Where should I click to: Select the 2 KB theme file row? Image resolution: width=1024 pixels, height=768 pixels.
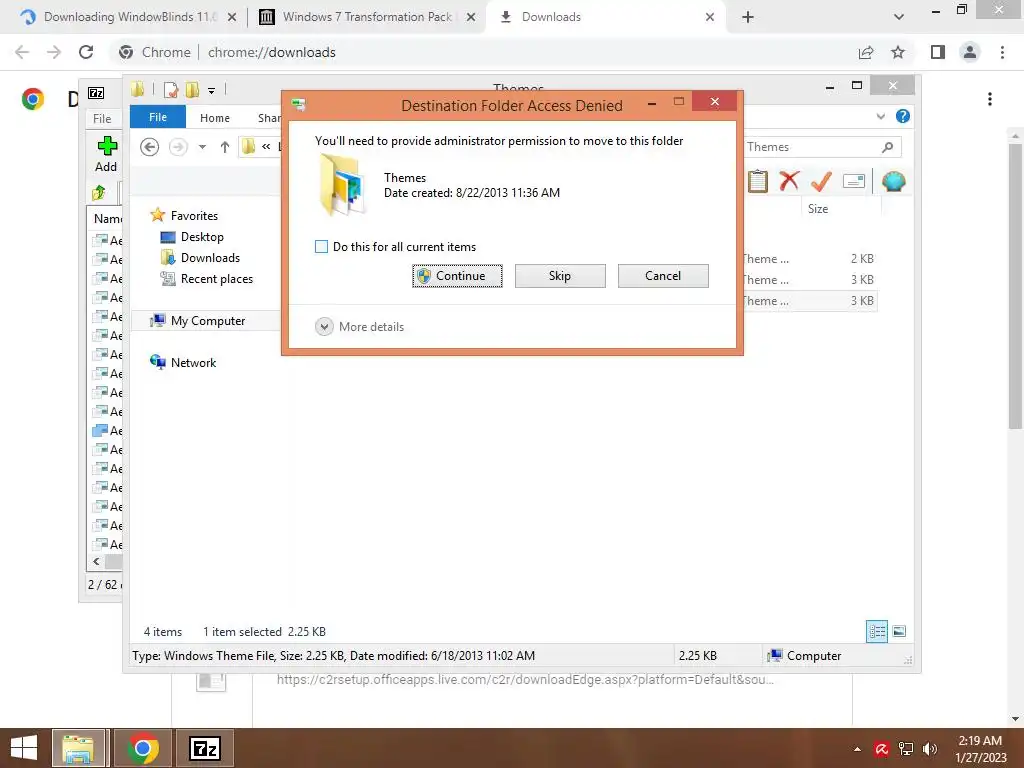click(808, 259)
